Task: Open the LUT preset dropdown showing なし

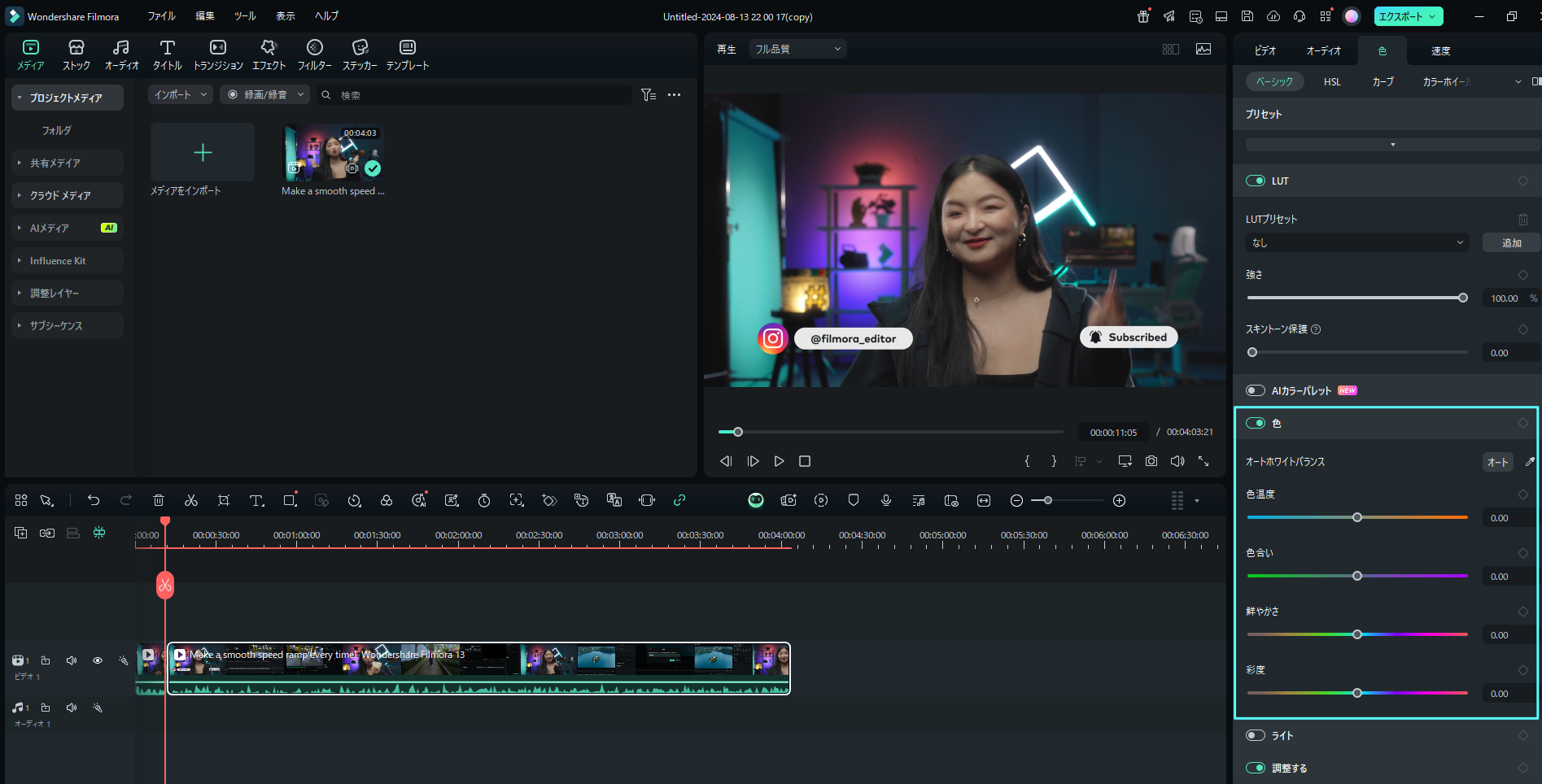Action: (x=1356, y=242)
